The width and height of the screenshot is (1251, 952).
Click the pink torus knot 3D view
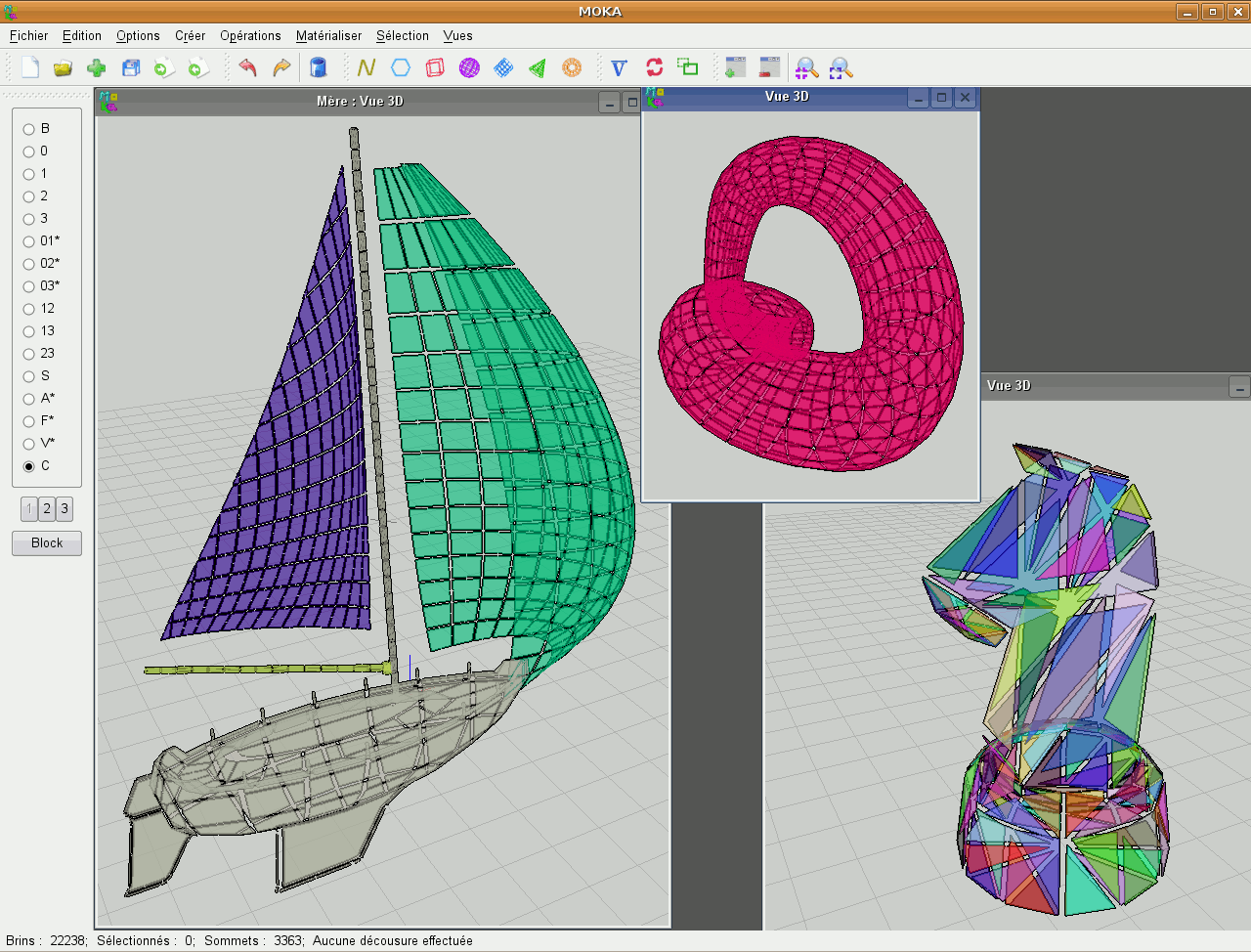810,303
